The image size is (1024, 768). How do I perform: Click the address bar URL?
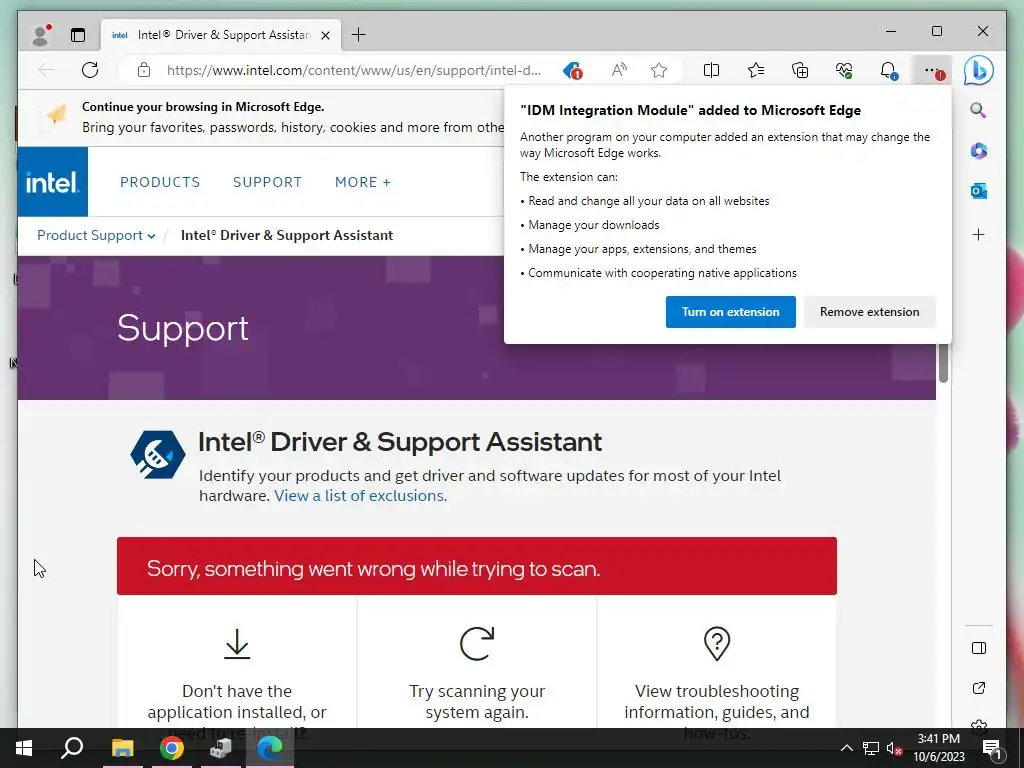click(x=353, y=70)
